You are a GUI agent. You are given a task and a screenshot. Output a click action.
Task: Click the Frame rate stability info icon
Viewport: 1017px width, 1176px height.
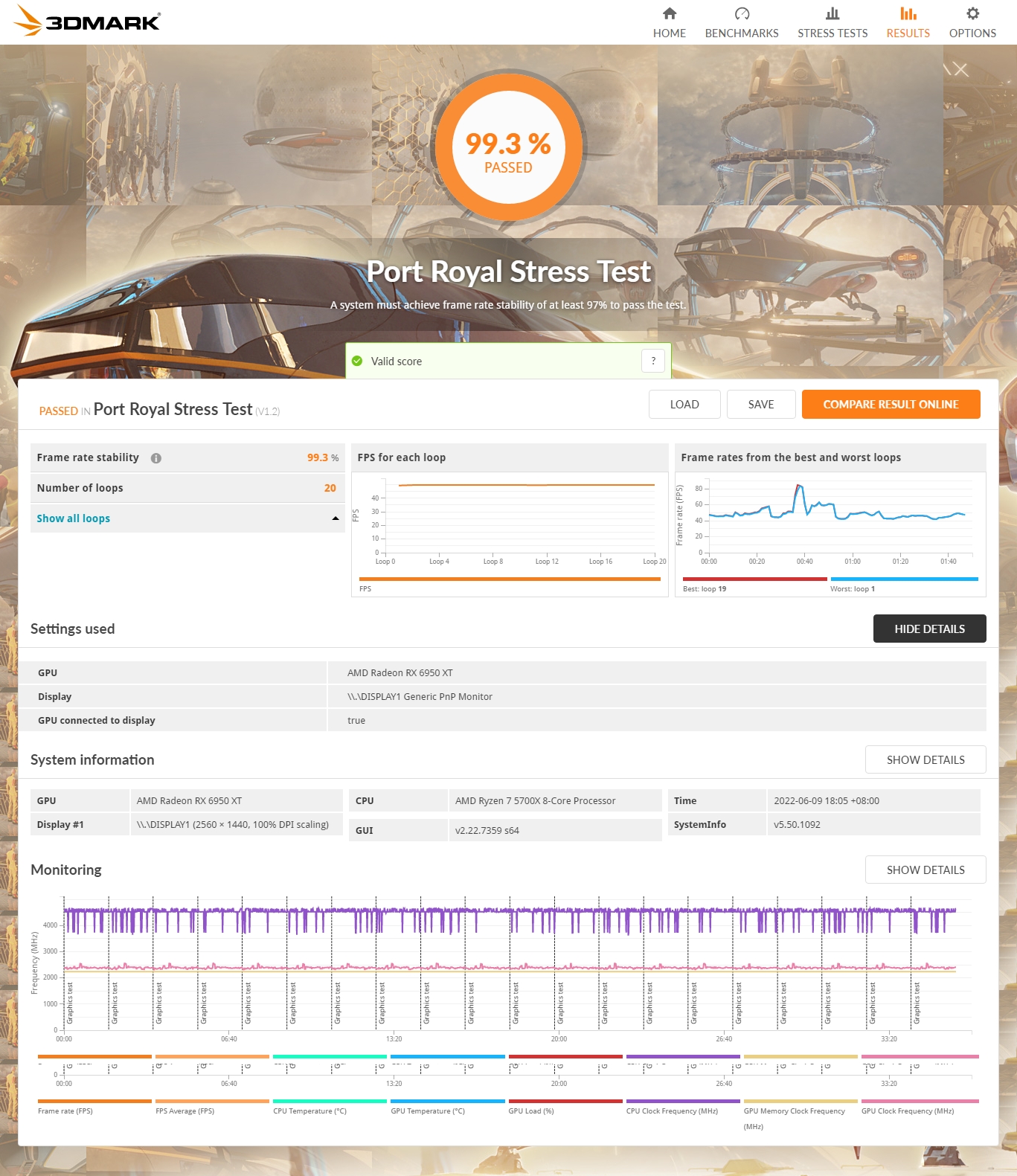click(x=156, y=458)
